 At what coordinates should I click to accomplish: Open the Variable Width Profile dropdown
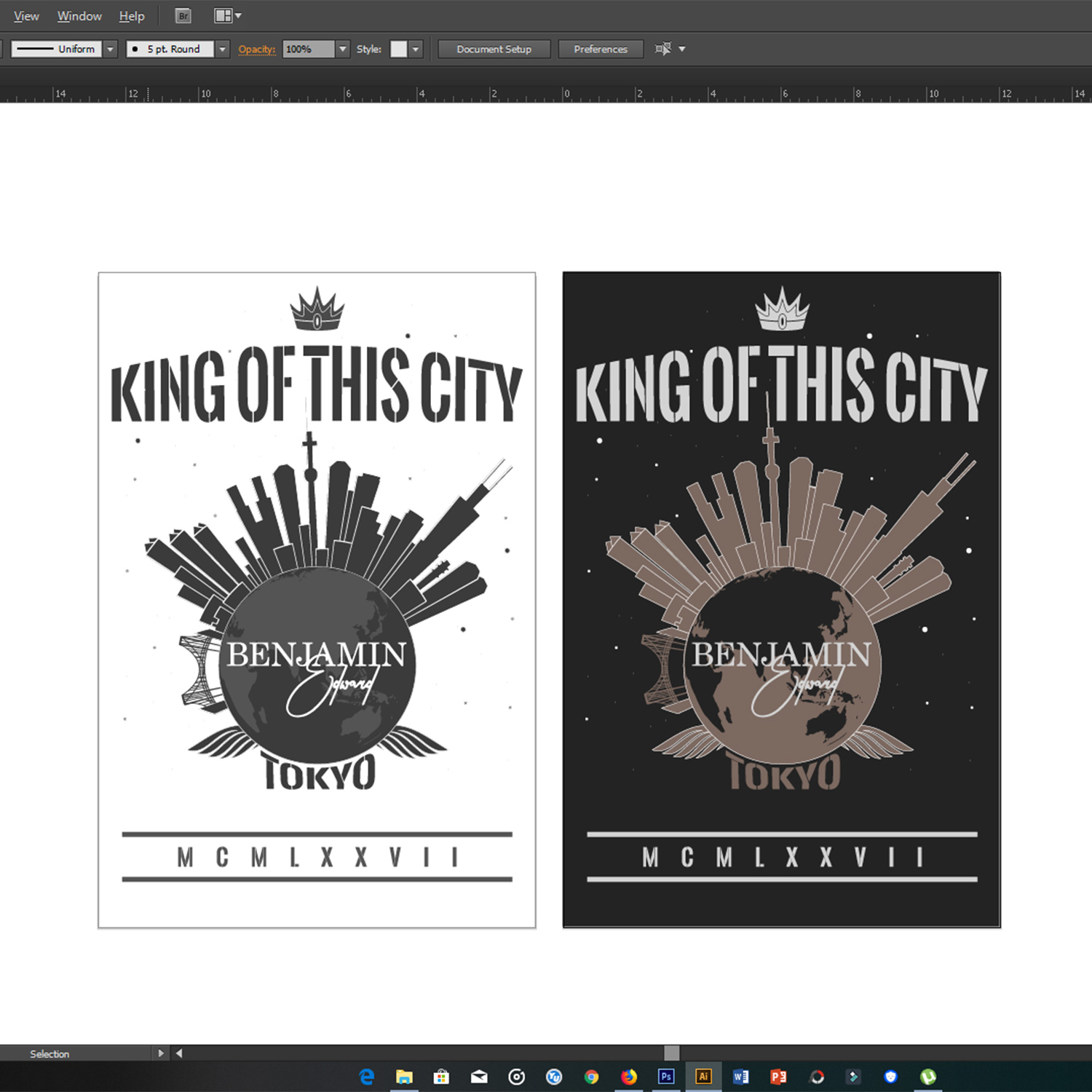pyautogui.click(x=110, y=49)
